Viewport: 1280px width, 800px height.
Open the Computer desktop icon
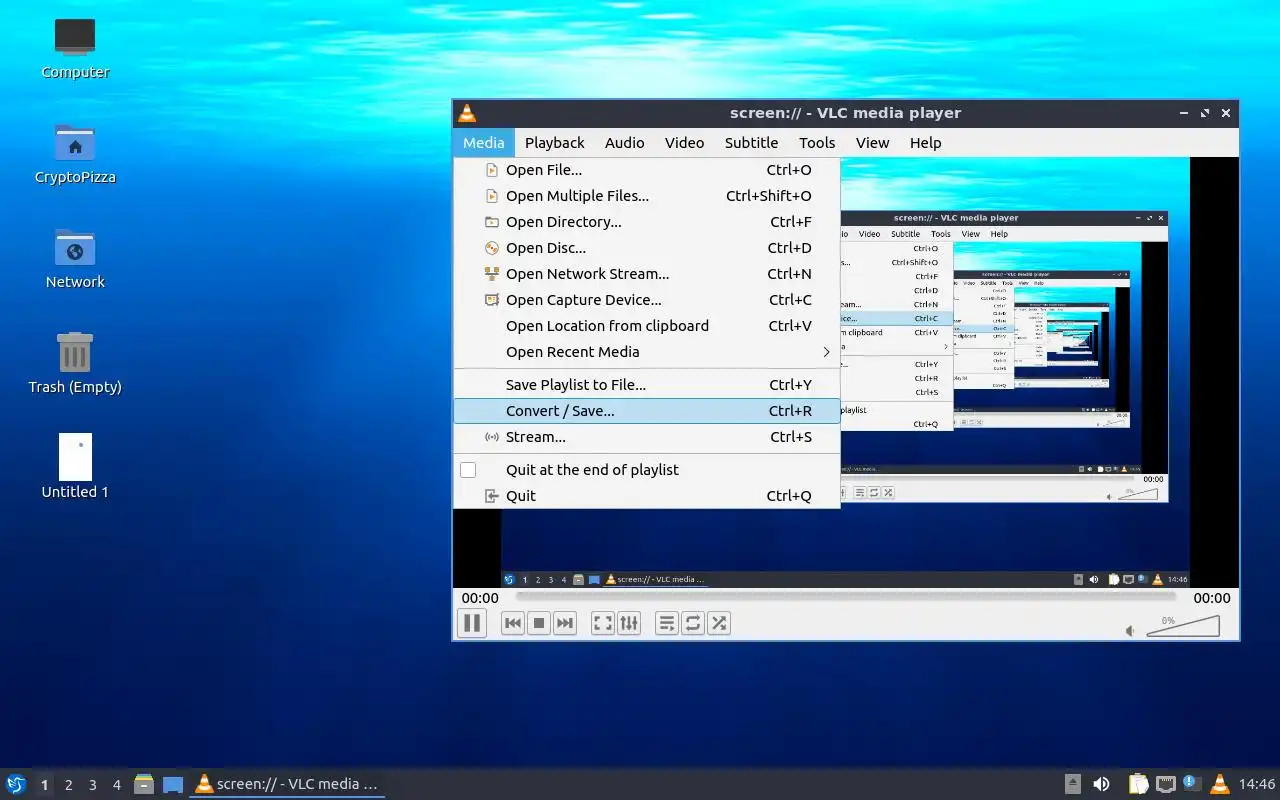coord(75,49)
